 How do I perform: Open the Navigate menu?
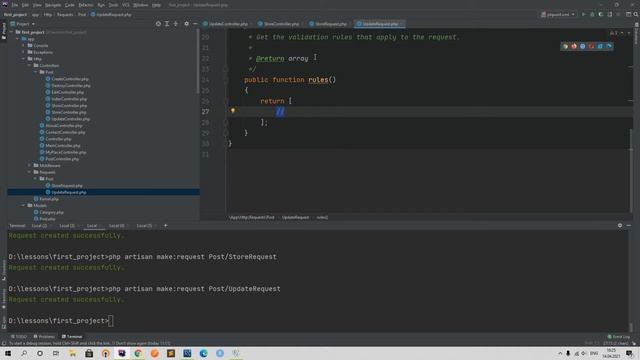pos(53,5)
